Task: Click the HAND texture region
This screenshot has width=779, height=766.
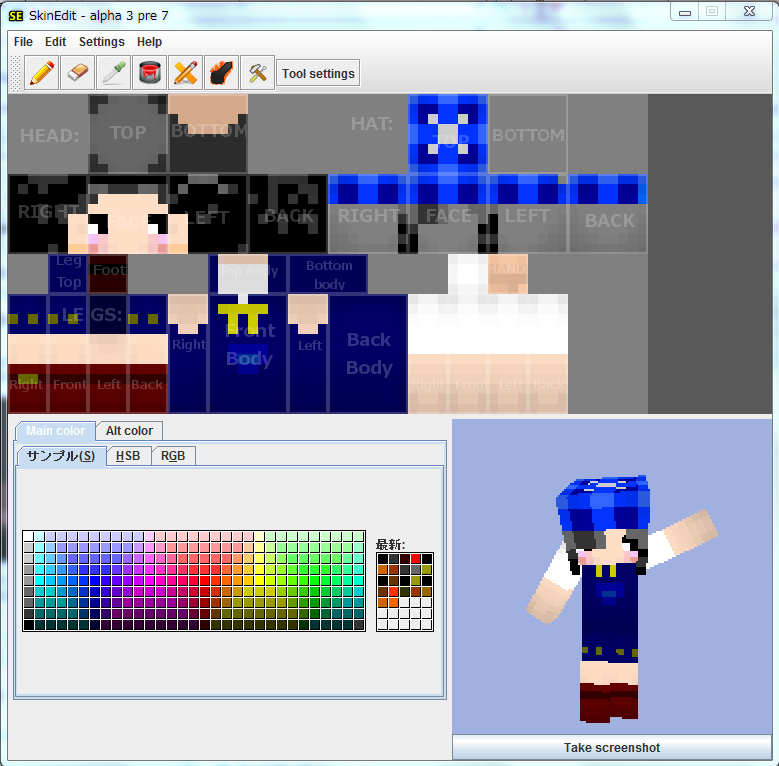Action: pos(507,274)
